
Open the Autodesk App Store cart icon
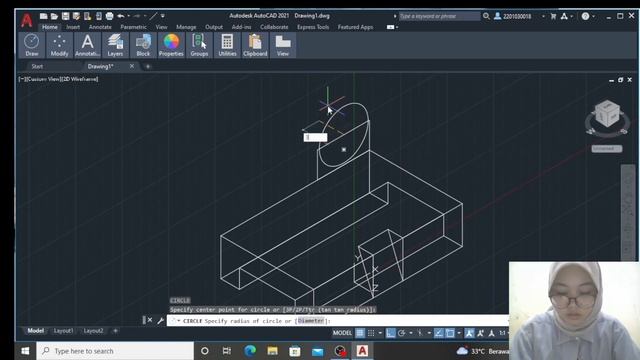[553, 16]
